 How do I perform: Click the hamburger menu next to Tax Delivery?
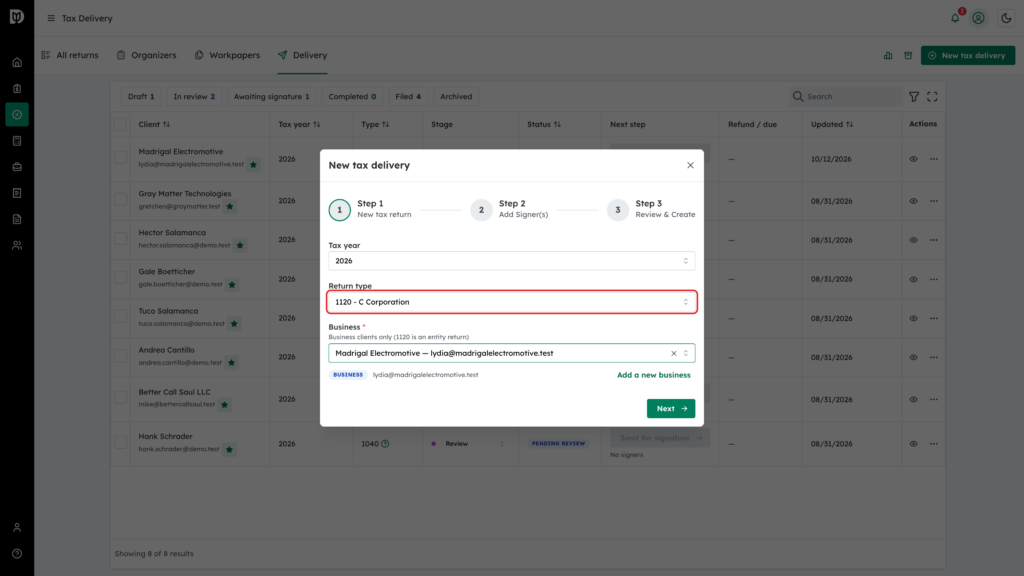coord(51,18)
